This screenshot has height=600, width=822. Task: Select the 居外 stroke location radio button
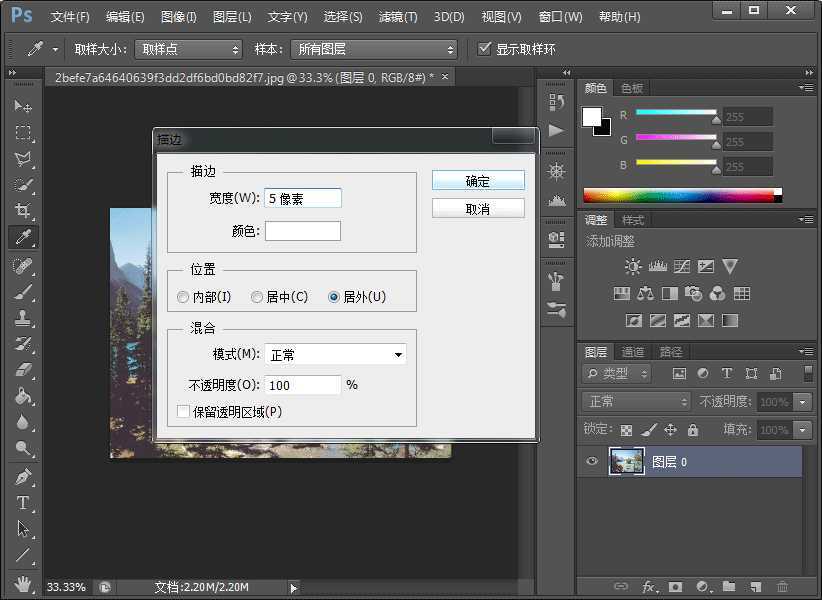(336, 296)
